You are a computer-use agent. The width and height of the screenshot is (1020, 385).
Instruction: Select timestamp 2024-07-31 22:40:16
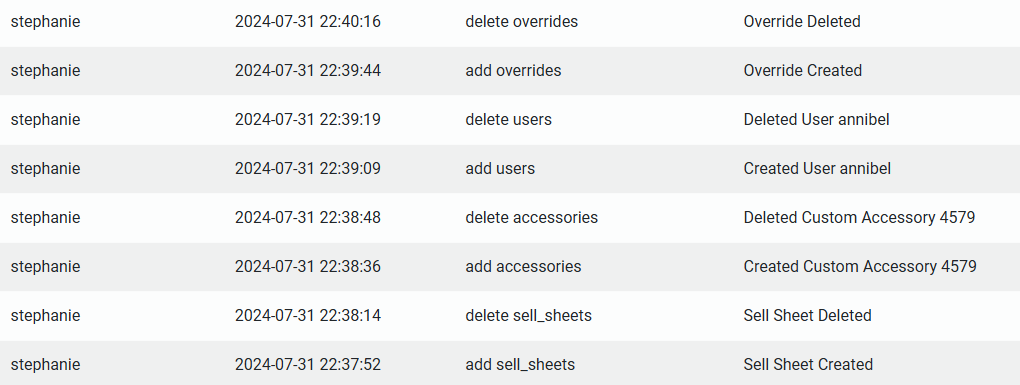tap(308, 21)
